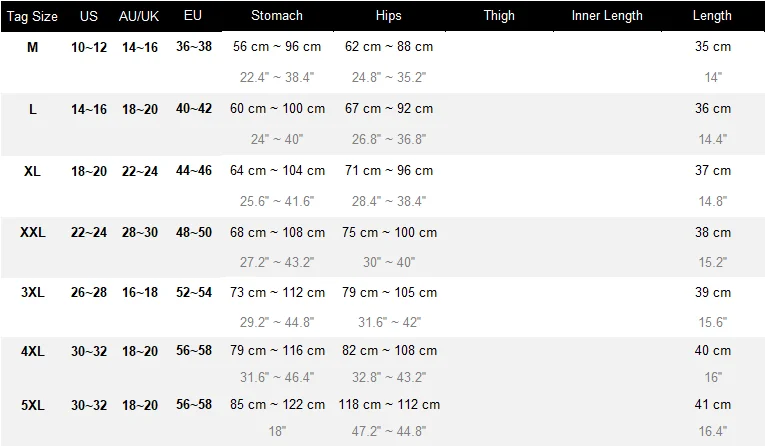Select the Inner Length header
765x446 pixels.
pos(607,16)
